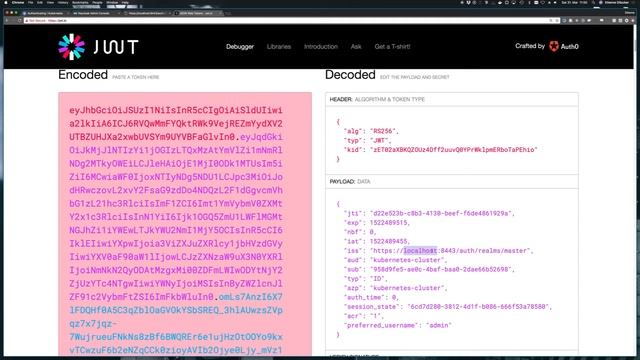The height and width of the screenshot is (360, 640).
Task: Select the JSON Web Tokens jwt.io tab
Action: (198, 13)
